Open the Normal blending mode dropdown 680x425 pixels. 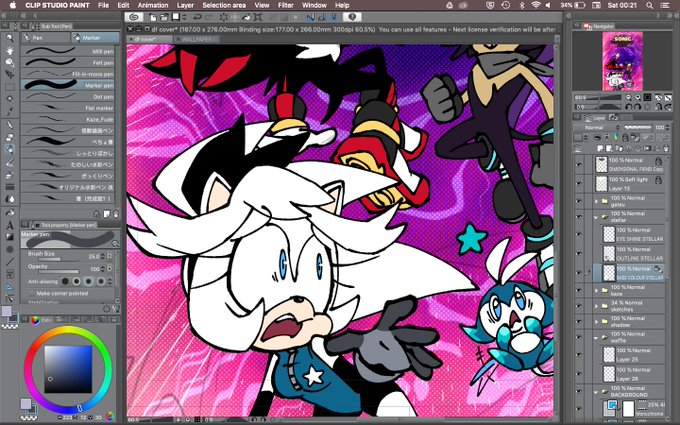tap(597, 128)
